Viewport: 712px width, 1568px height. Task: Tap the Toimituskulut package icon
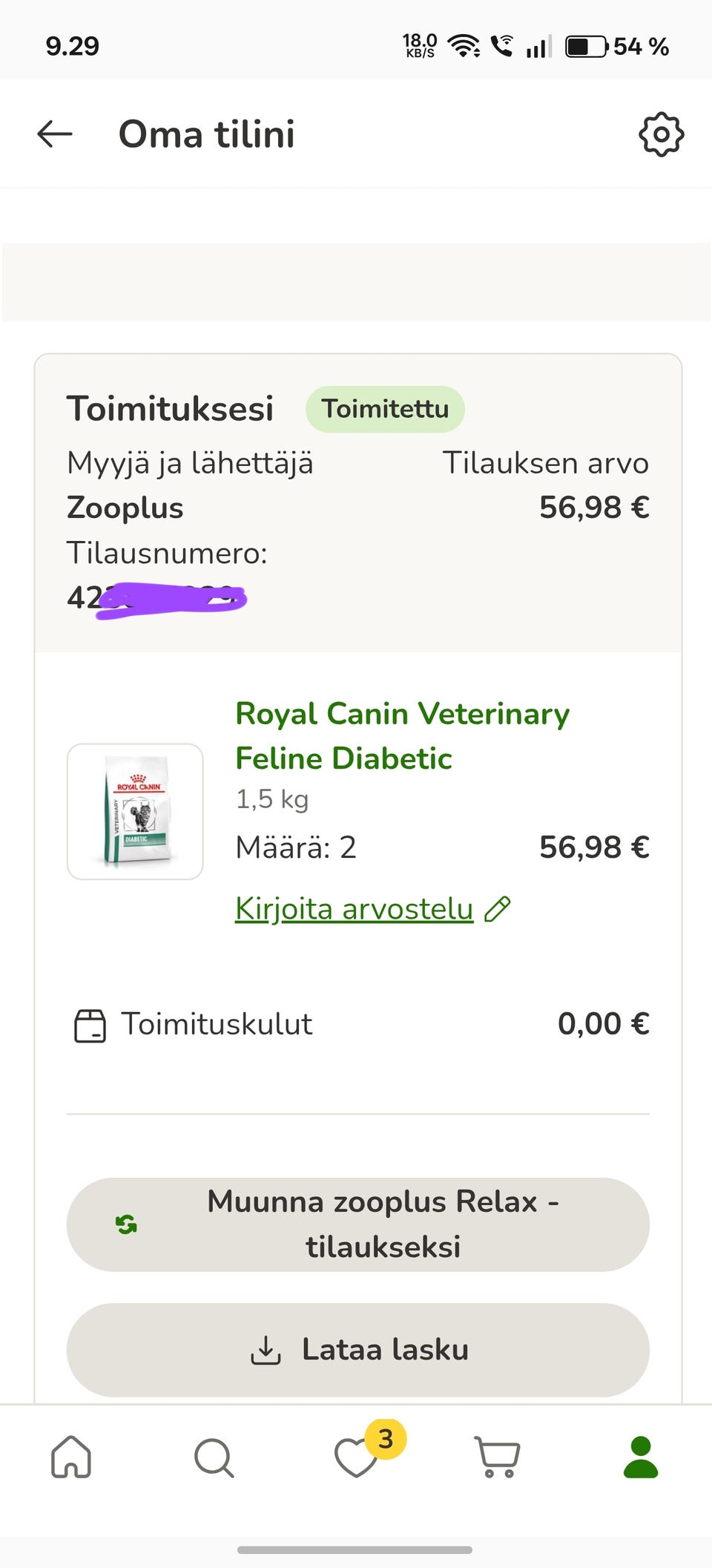click(x=90, y=1026)
